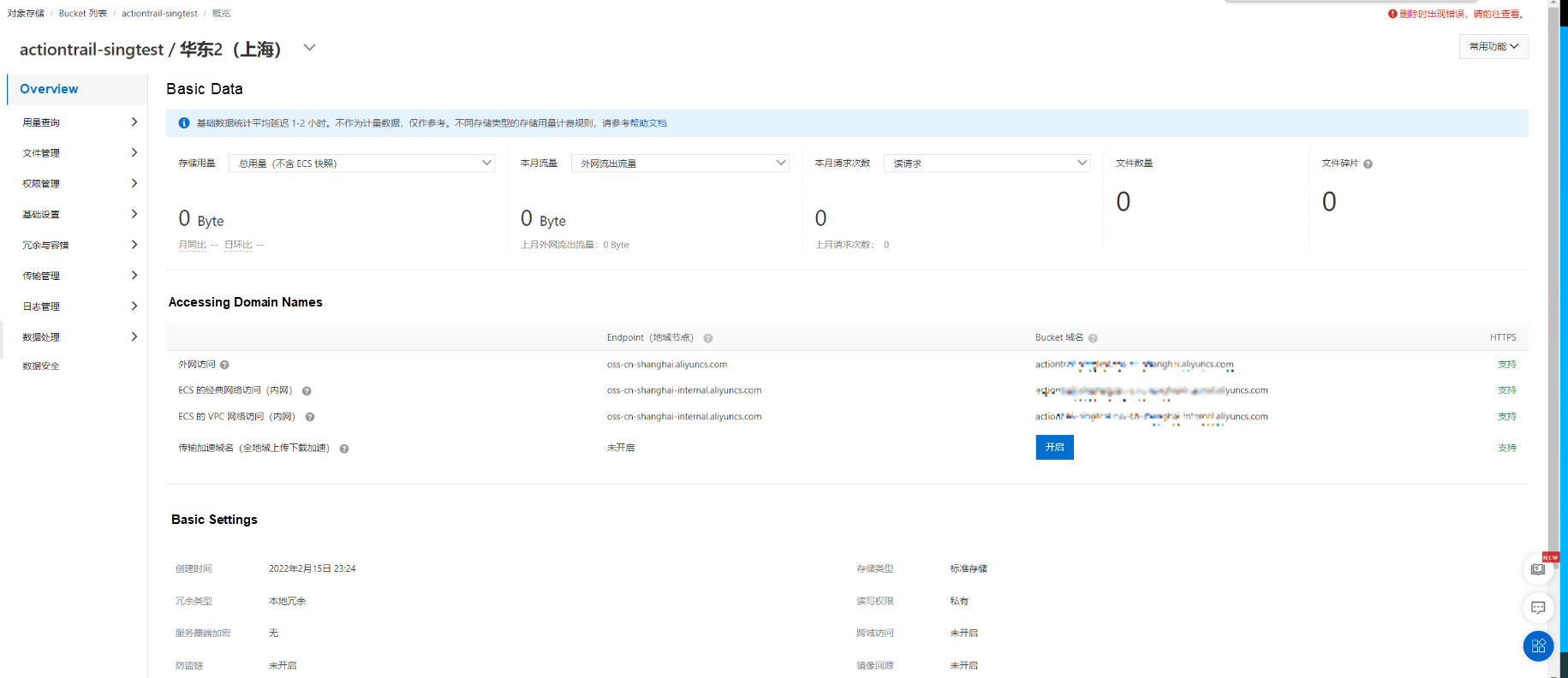Viewport: 1568px width, 678px height.
Task: Open the 本月请求次数 读请求 dropdown
Action: pos(987,164)
